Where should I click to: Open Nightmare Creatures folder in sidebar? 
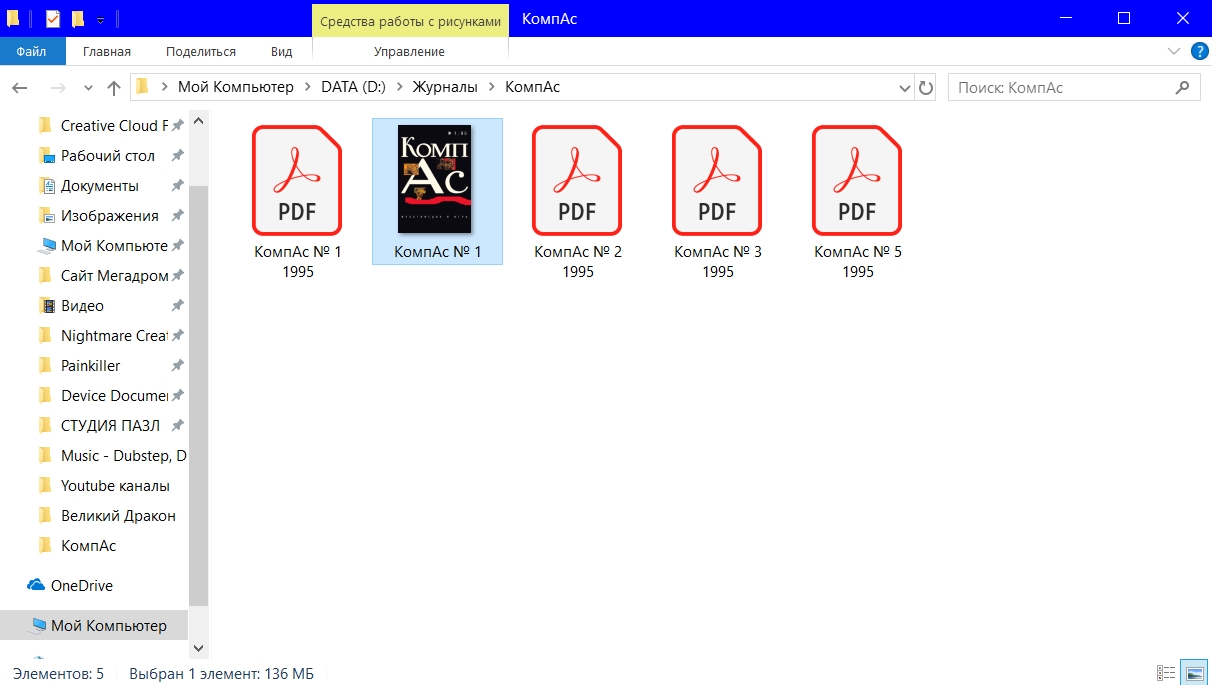coord(113,336)
